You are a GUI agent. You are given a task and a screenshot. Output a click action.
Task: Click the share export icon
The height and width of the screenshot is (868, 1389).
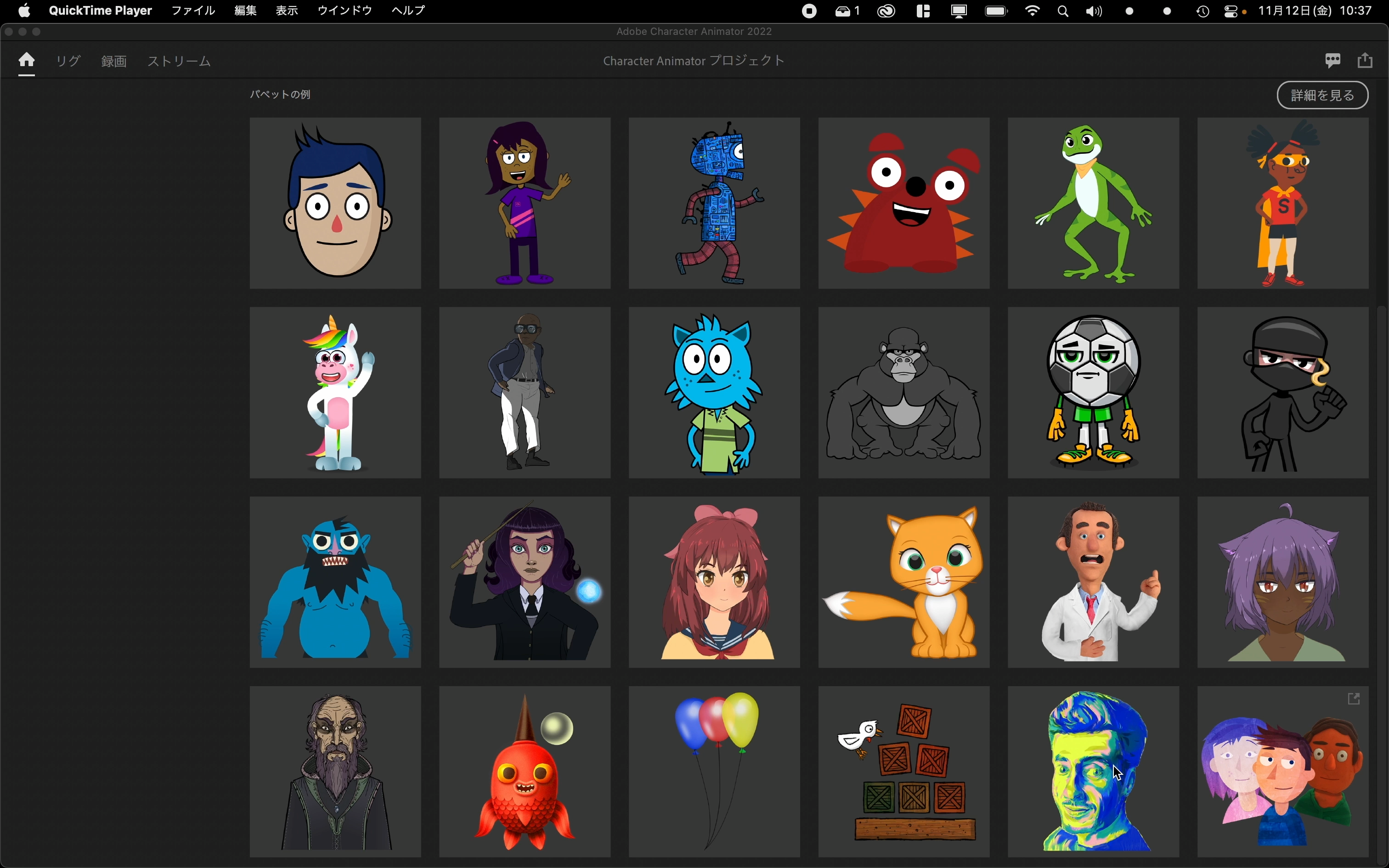[x=1365, y=60]
